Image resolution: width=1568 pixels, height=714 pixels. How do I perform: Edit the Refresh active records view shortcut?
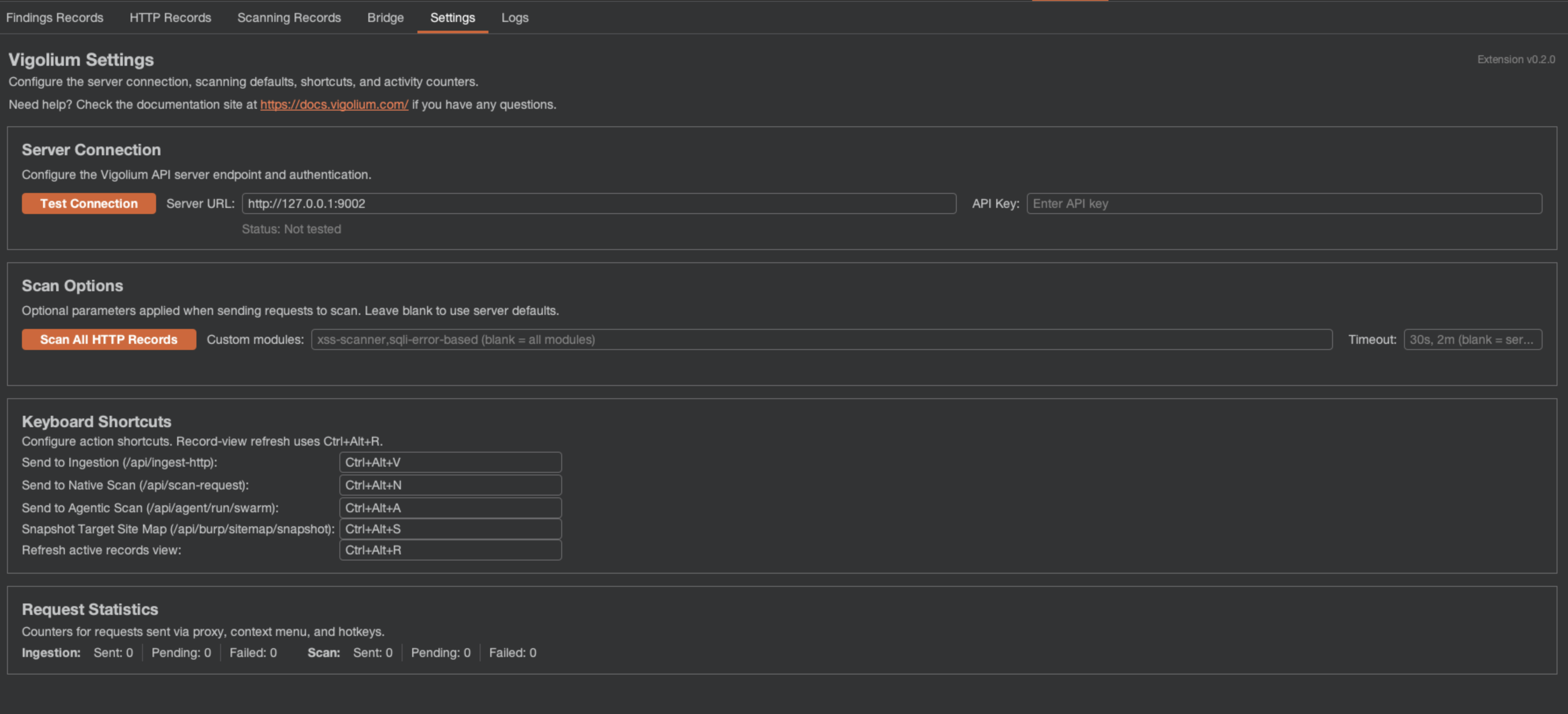(450, 550)
